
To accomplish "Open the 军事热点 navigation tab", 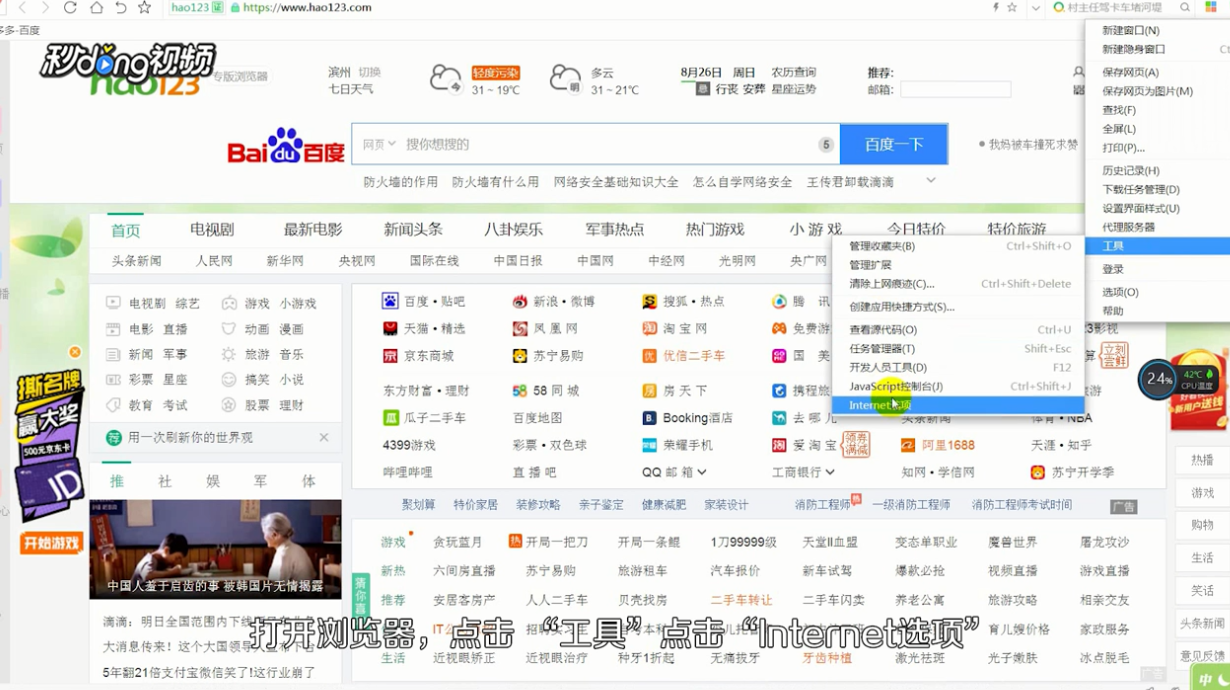I will (615, 229).
